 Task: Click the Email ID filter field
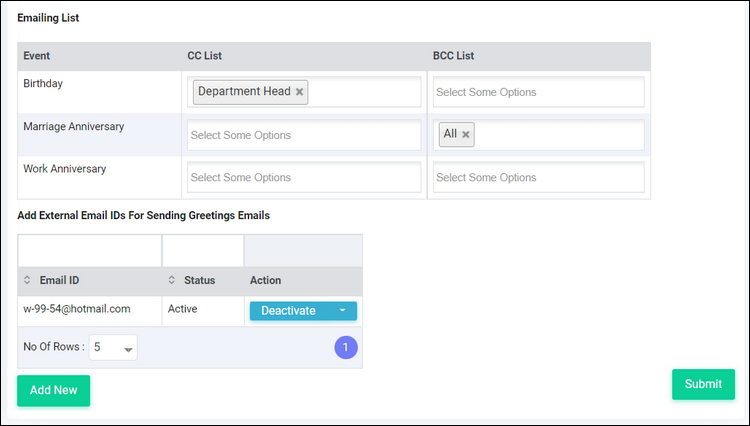pyautogui.click(x=90, y=251)
